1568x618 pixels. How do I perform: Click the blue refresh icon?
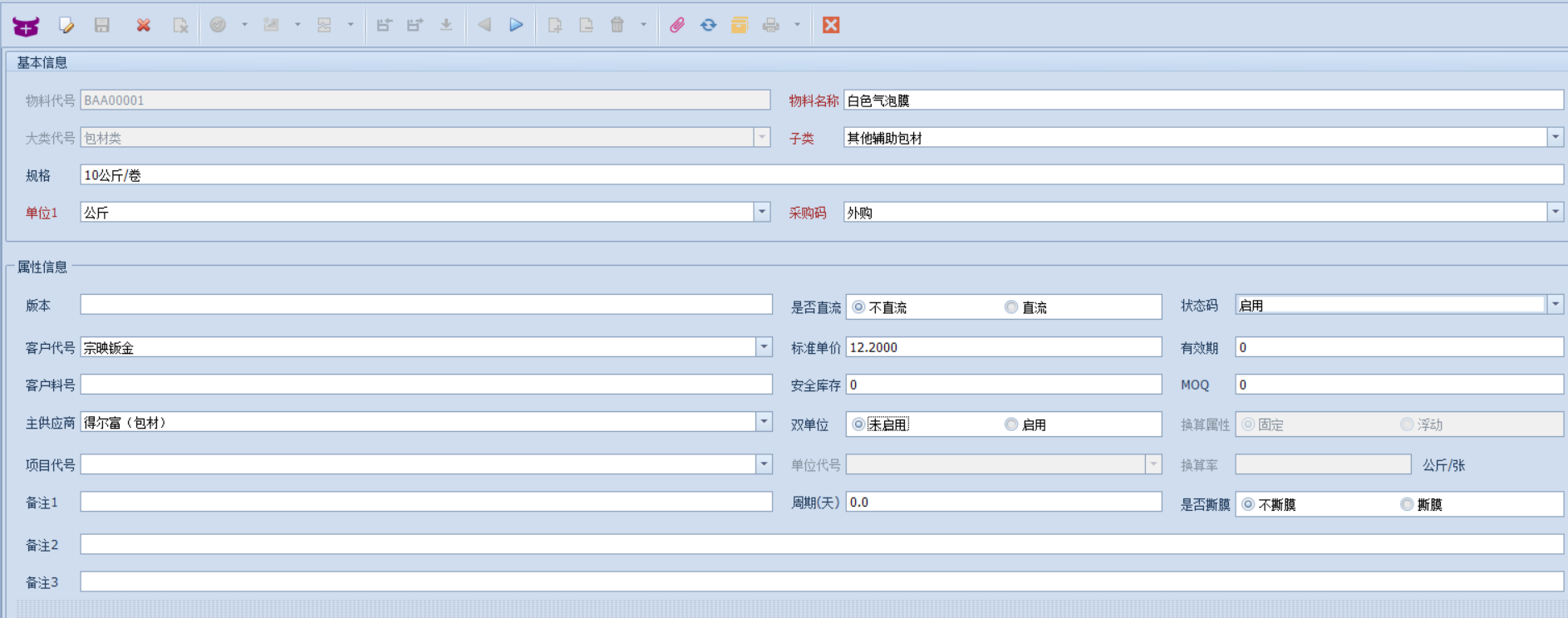point(708,25)
